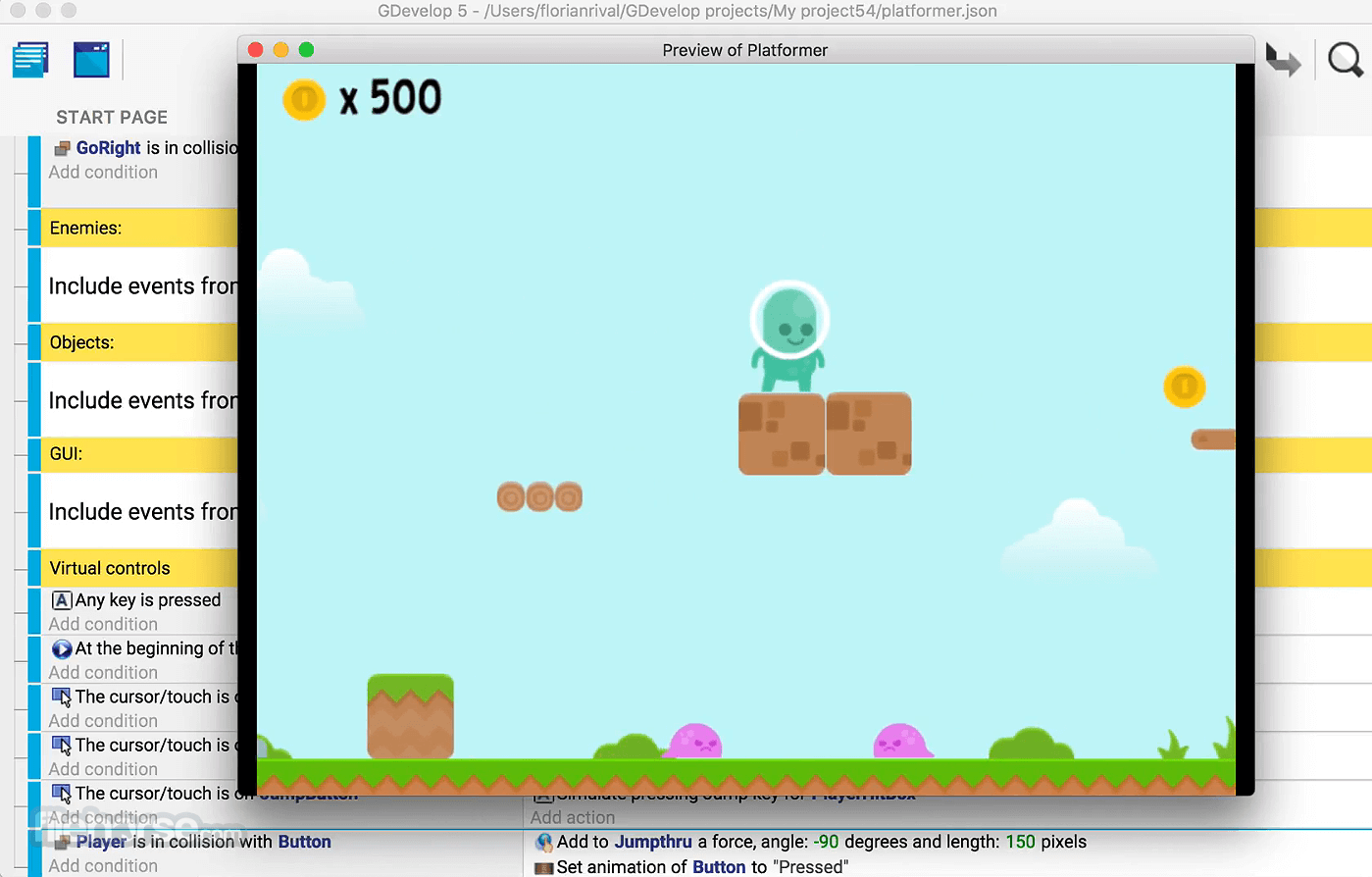The width and height of the screenshot is (1372, 877).
Task: Open the Project Manager icon in the toolbar
Action: pyautogui.click(x=29, y=59)
